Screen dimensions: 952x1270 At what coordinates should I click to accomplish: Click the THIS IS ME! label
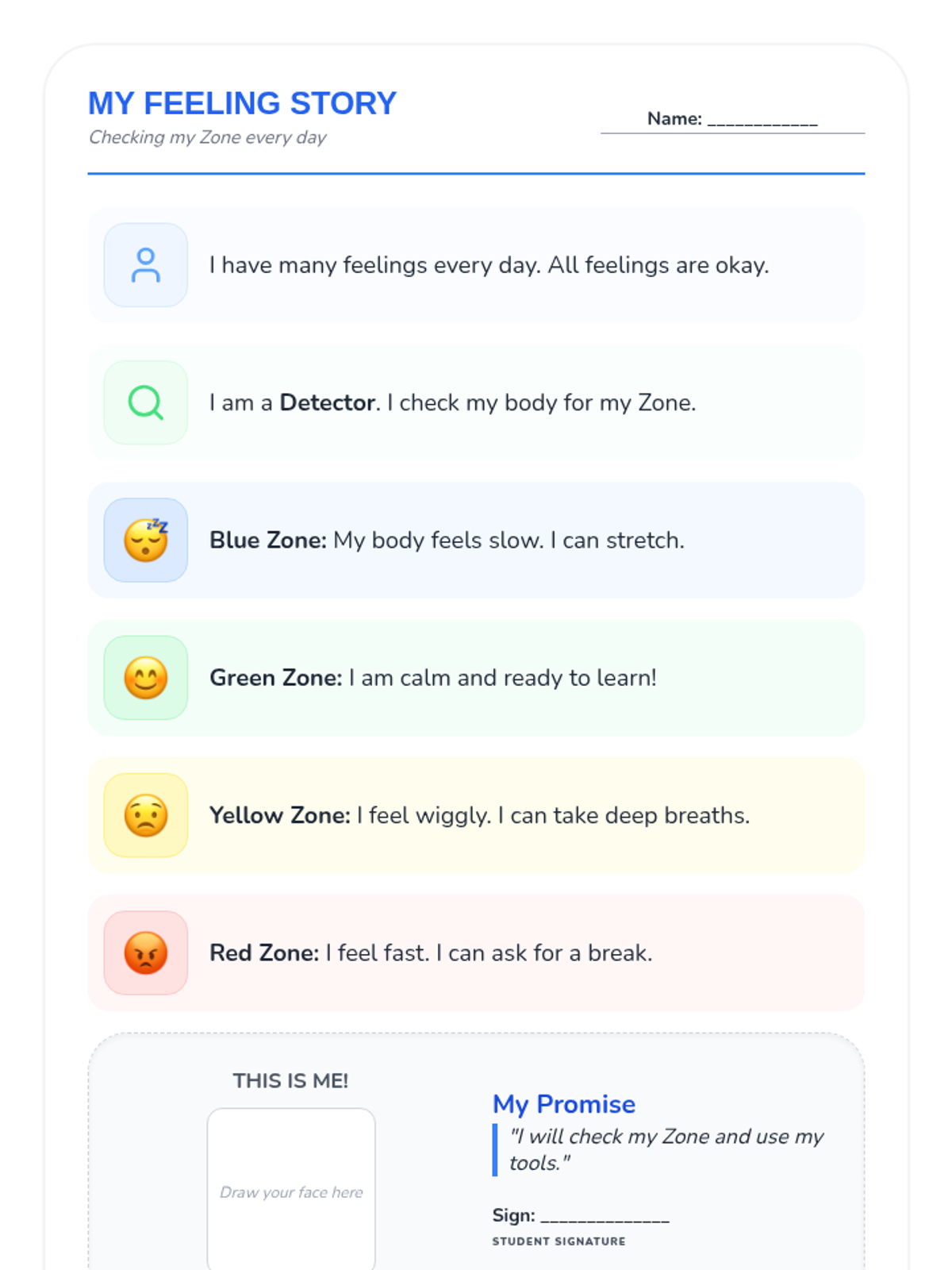(290, 1080)
